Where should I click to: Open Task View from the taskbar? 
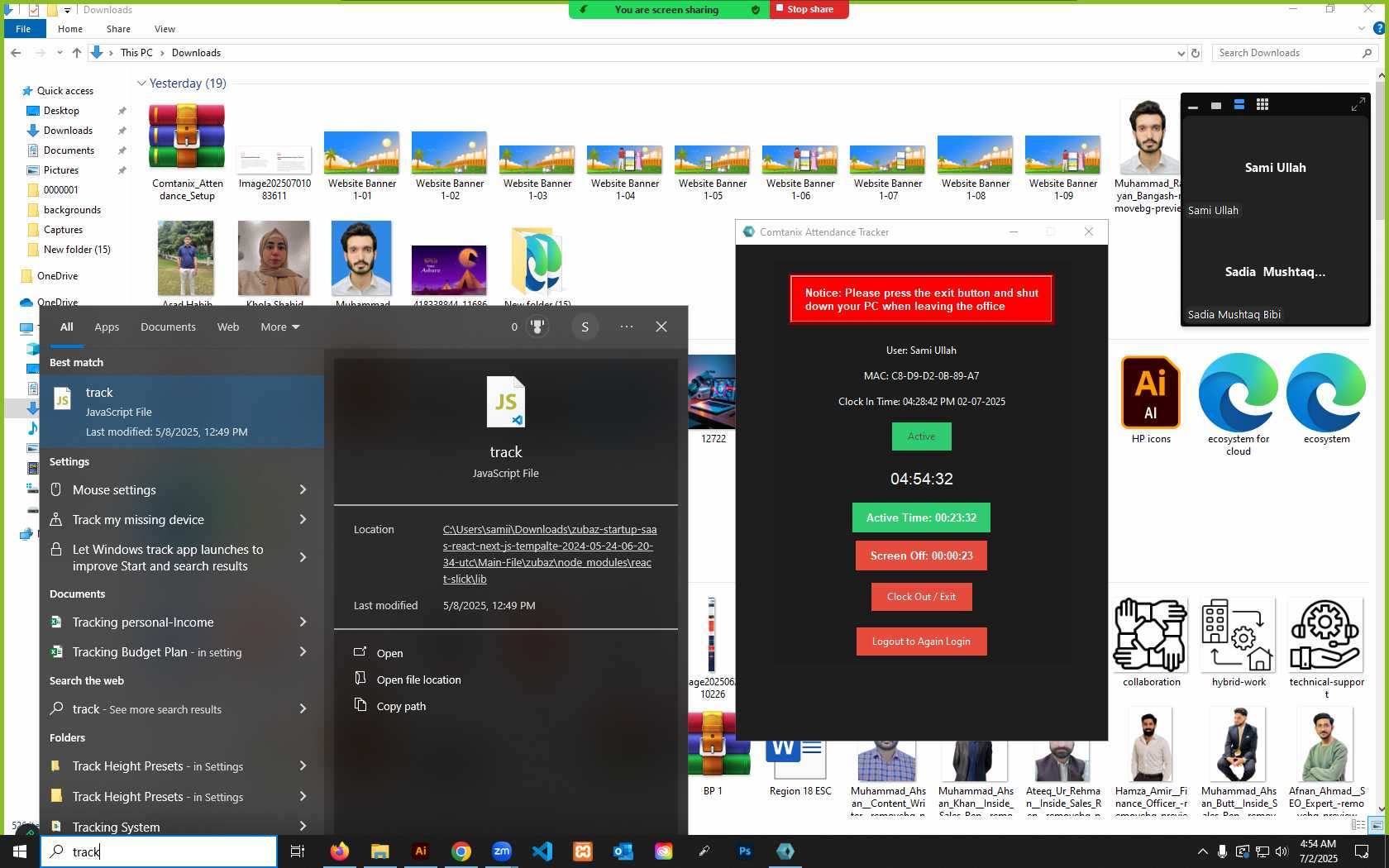[x=298, y=851]
